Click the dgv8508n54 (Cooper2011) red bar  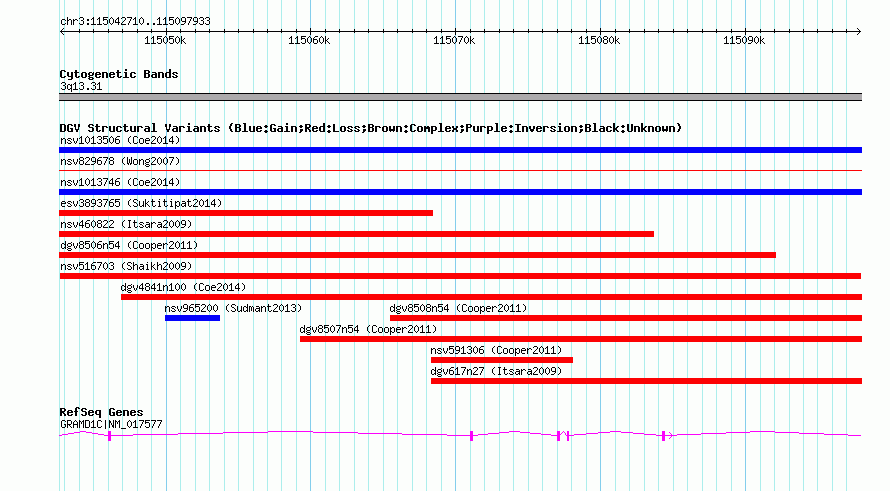626,318
